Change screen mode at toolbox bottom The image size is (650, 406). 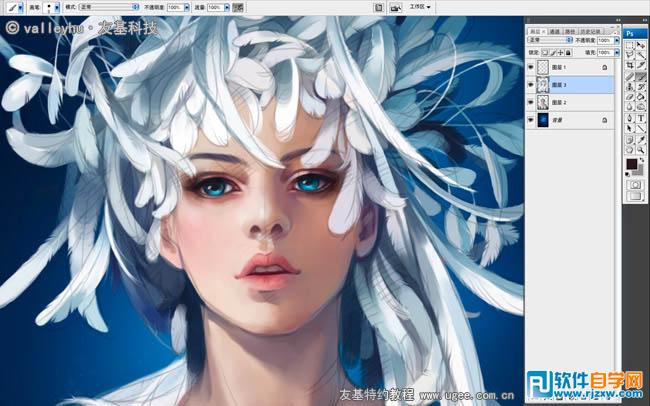(x=635, y=196)
